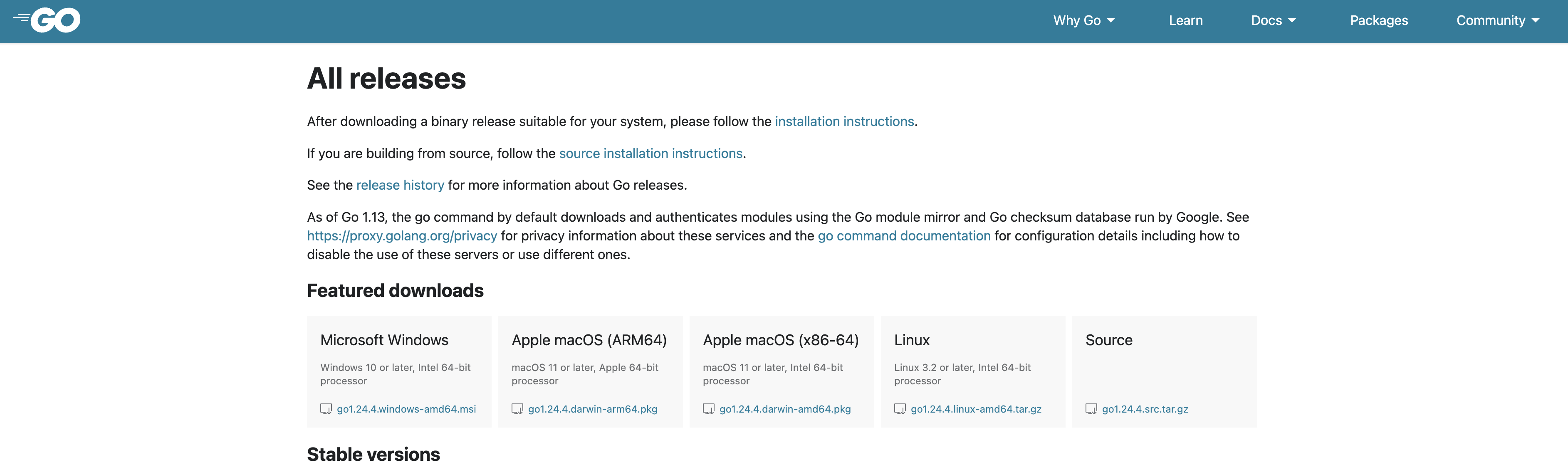Click download icon beside go1.24.4.darwin-arm64.pkg
1568x470 pixels.
pos(517,409)
